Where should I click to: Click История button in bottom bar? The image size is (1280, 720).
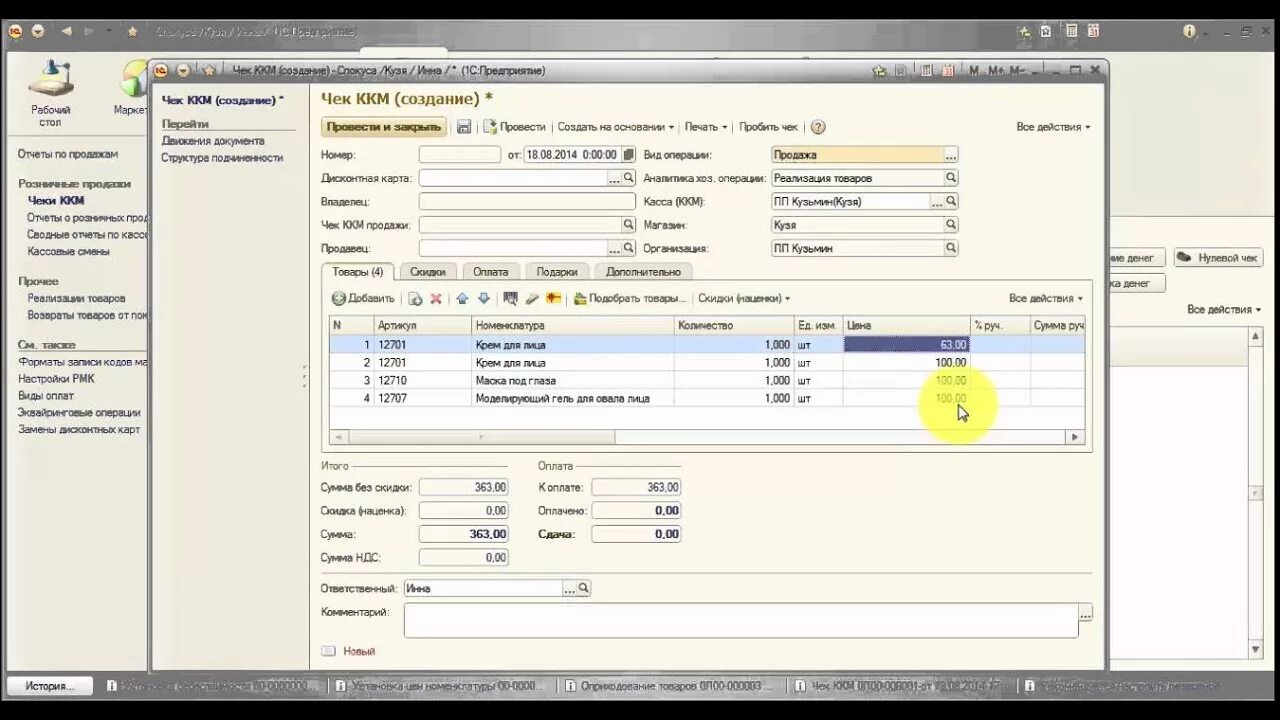(50, 686)
